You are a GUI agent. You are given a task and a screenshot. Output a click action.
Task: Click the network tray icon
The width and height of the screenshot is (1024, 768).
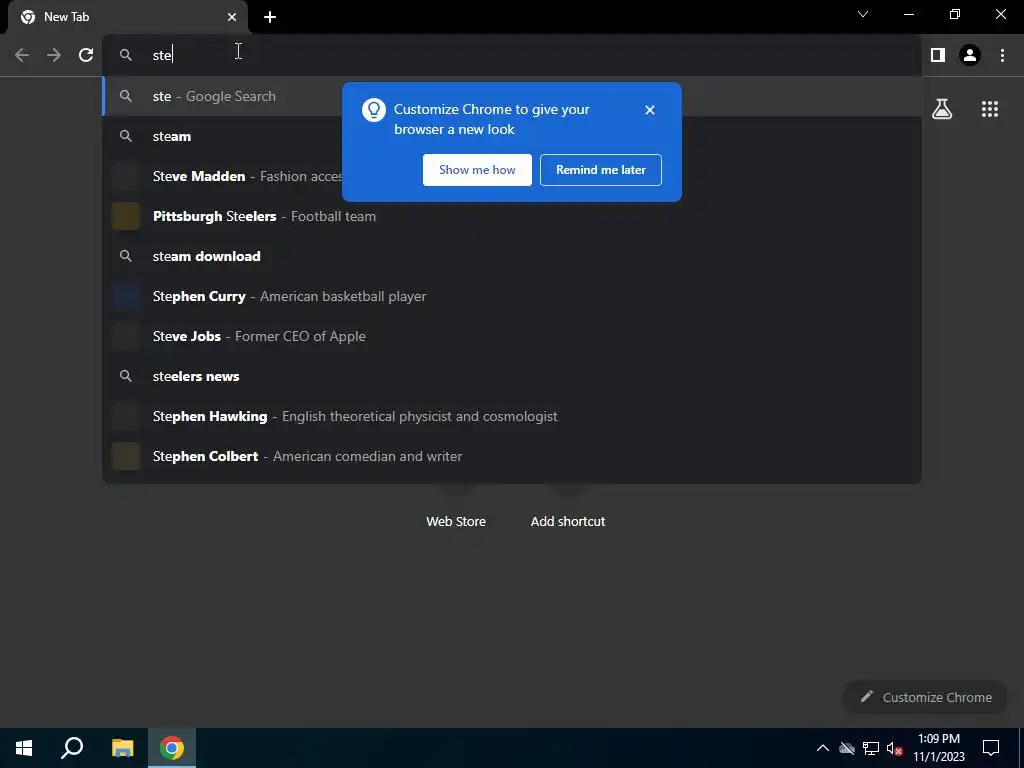coord(871,748)
